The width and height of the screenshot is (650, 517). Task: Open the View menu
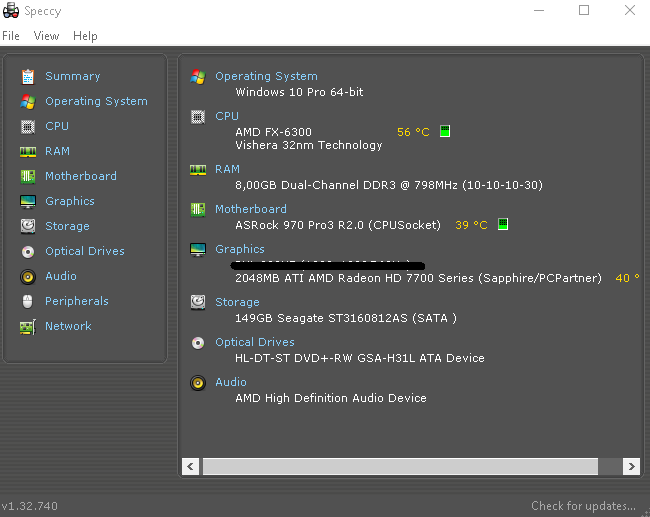coord(46,36)
